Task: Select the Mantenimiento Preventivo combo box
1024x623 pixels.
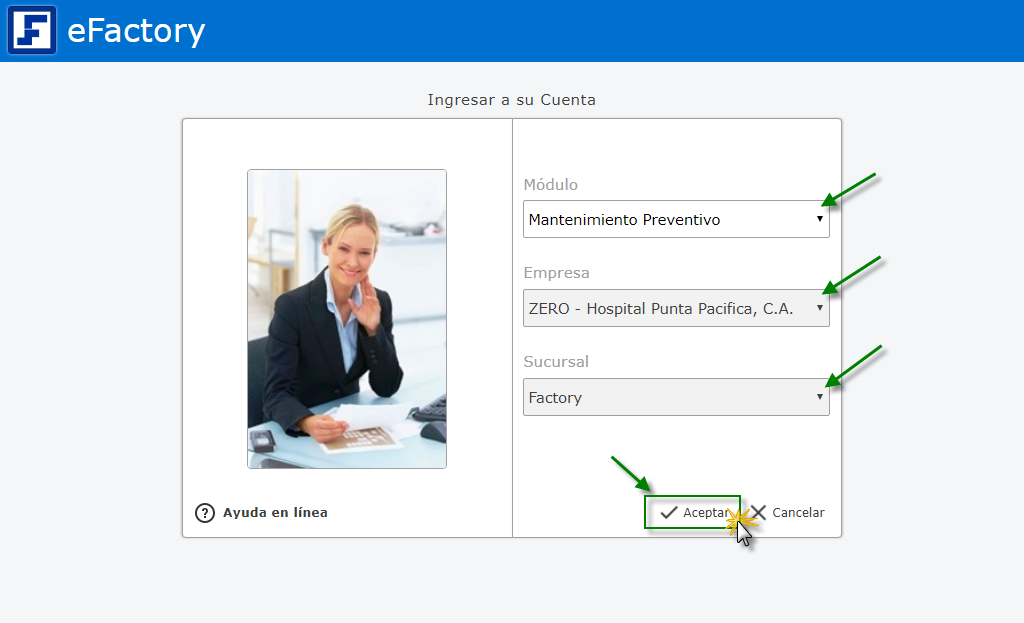Action: tap(665, 220)
